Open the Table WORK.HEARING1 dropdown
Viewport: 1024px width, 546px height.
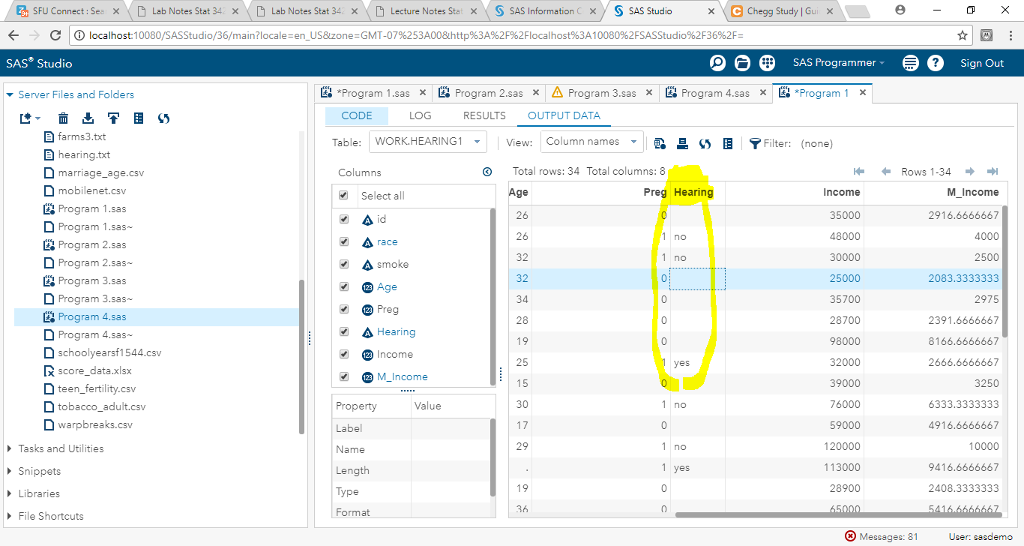[428, 142]
